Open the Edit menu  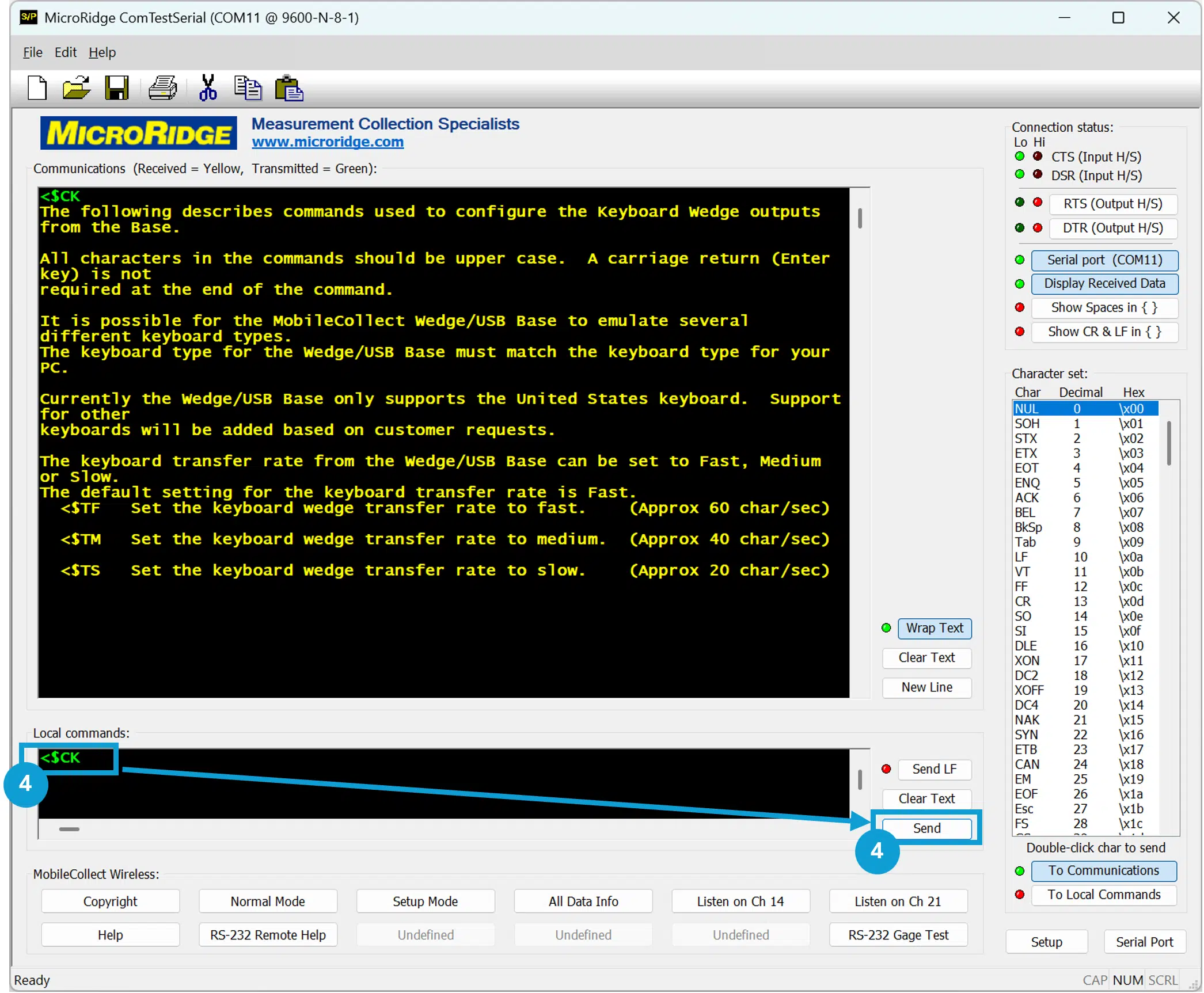coord(65,52)
